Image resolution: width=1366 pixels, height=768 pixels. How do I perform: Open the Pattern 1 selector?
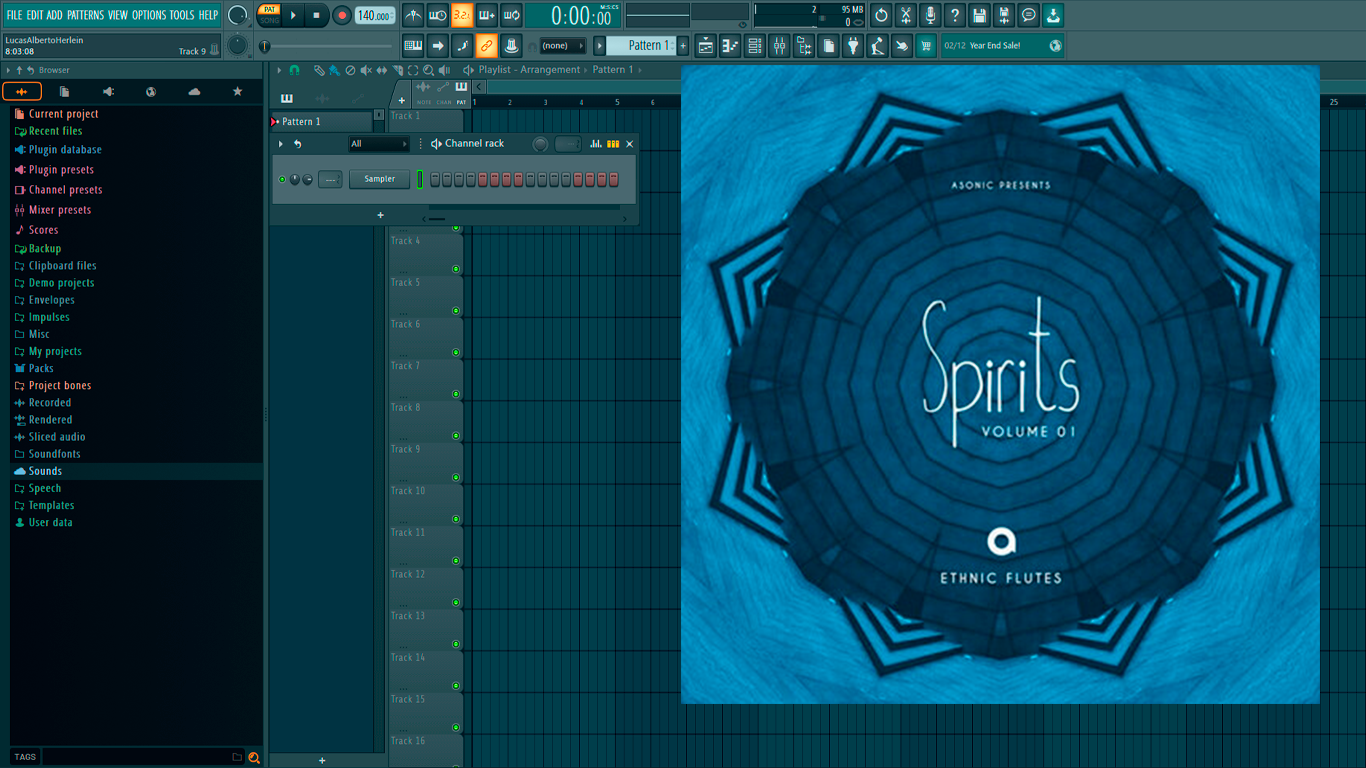[642, 45]
